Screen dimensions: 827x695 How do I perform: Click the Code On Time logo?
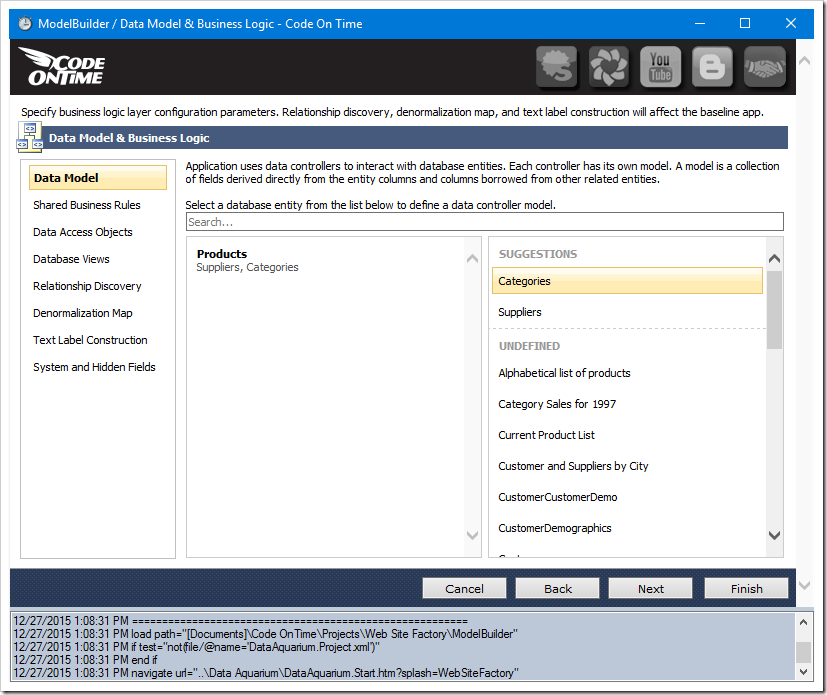pyautogui.click(x=63, y=67)
